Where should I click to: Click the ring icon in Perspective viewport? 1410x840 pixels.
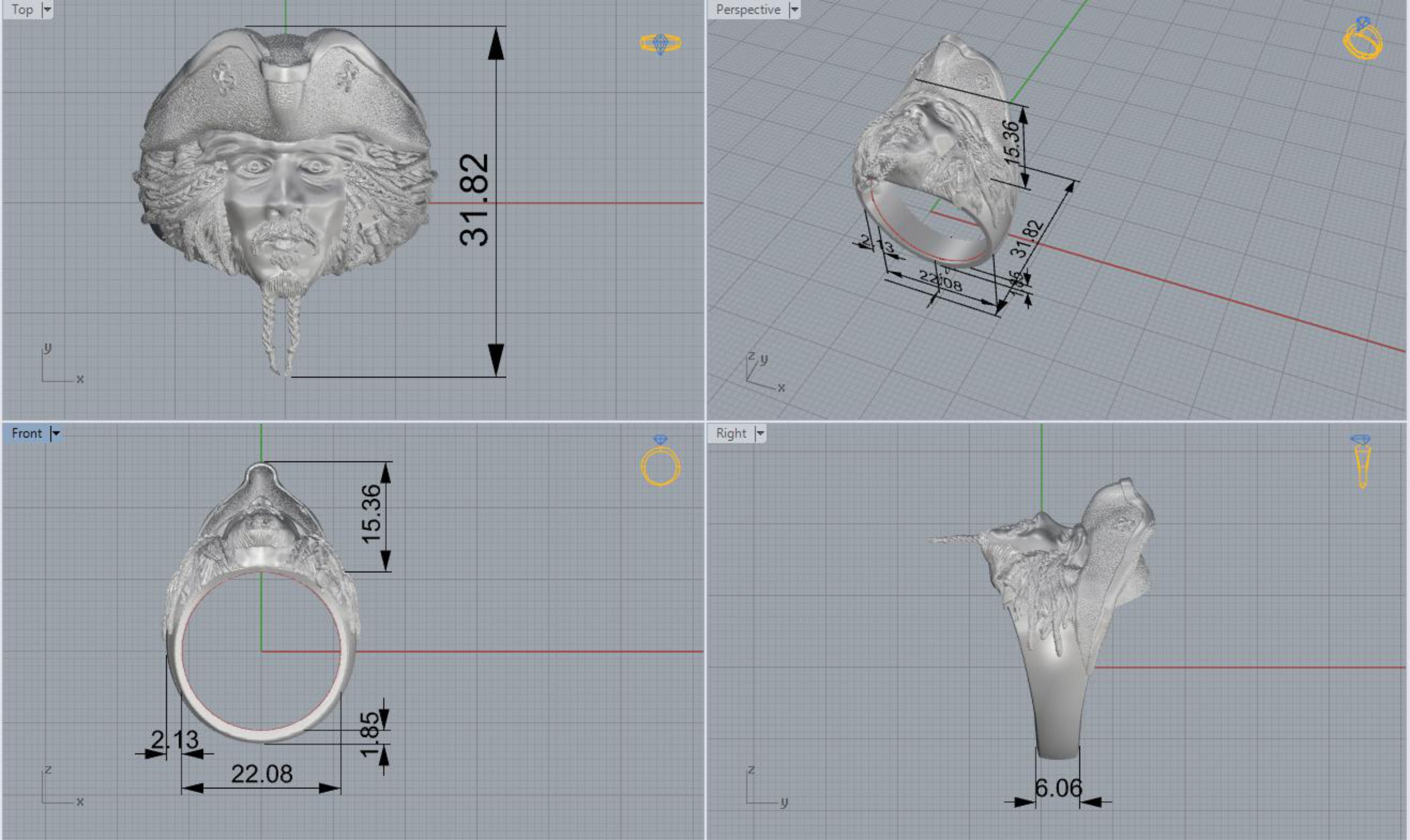click(1363, 39)
